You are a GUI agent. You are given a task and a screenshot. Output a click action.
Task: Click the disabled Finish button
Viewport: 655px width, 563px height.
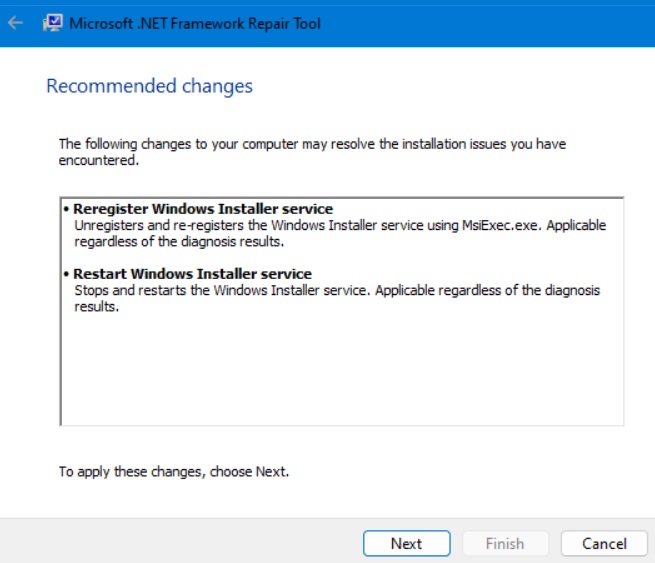point(505,543)
